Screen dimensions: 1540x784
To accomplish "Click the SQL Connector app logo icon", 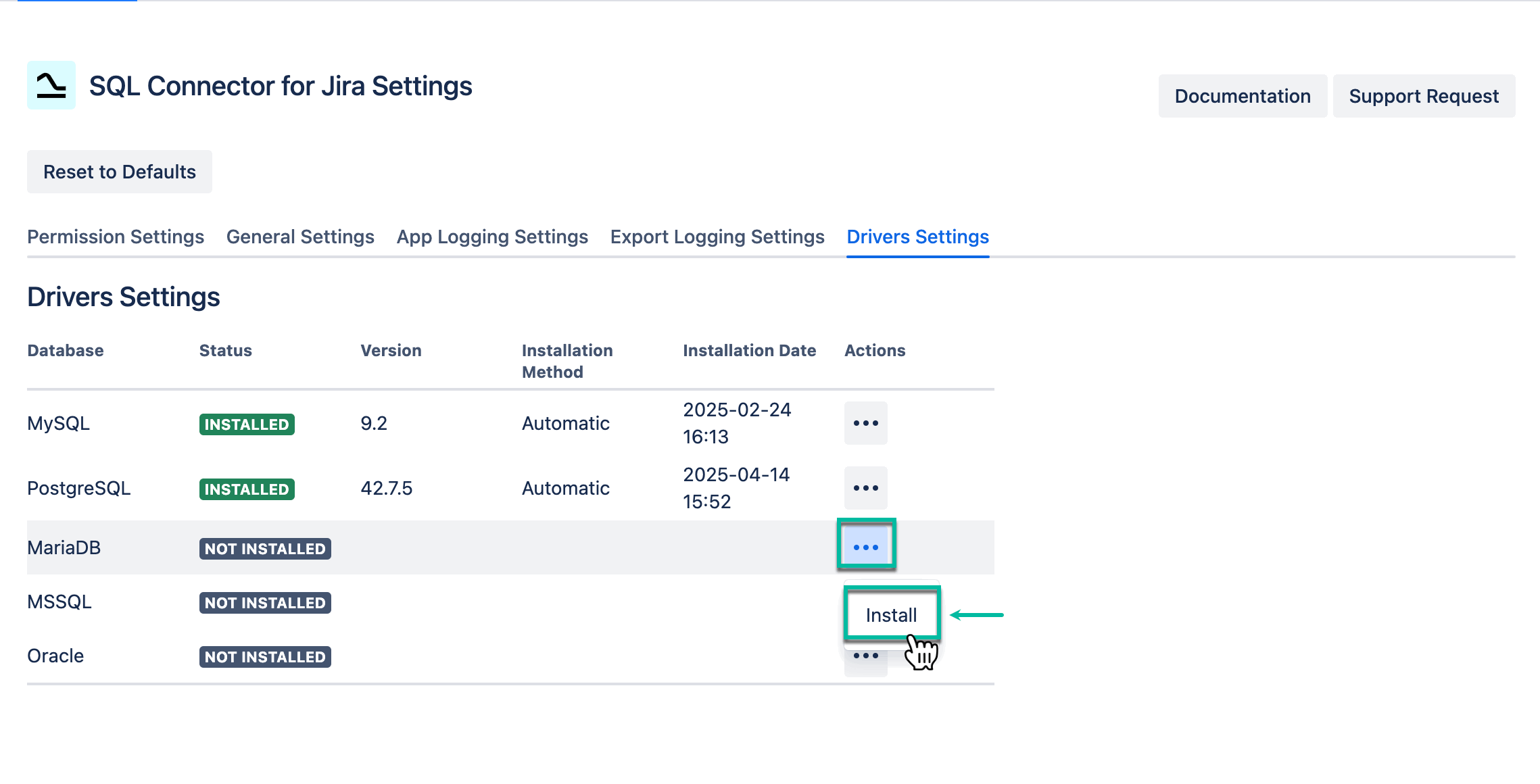I will (51, 85).
